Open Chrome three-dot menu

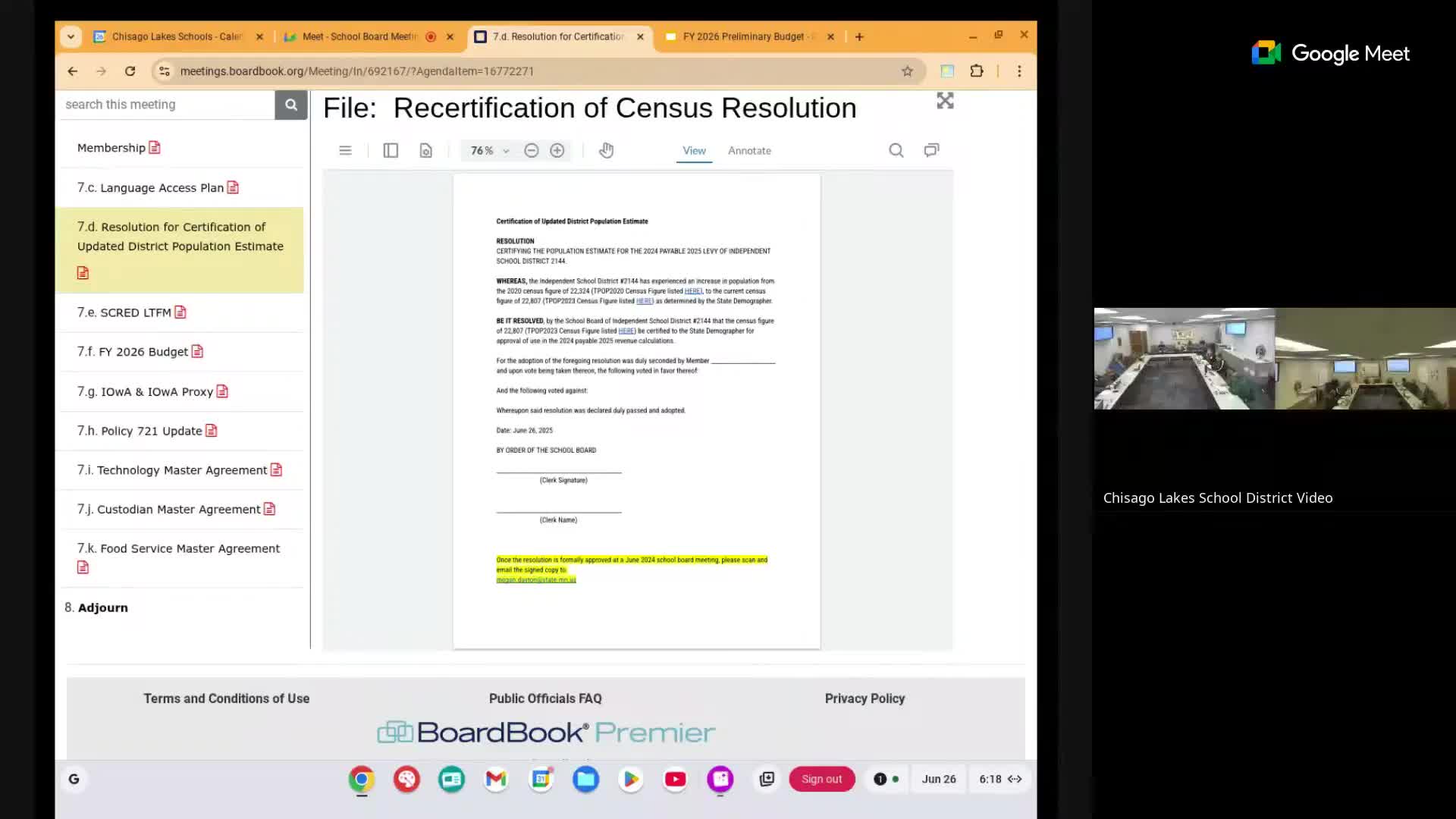1019,71
